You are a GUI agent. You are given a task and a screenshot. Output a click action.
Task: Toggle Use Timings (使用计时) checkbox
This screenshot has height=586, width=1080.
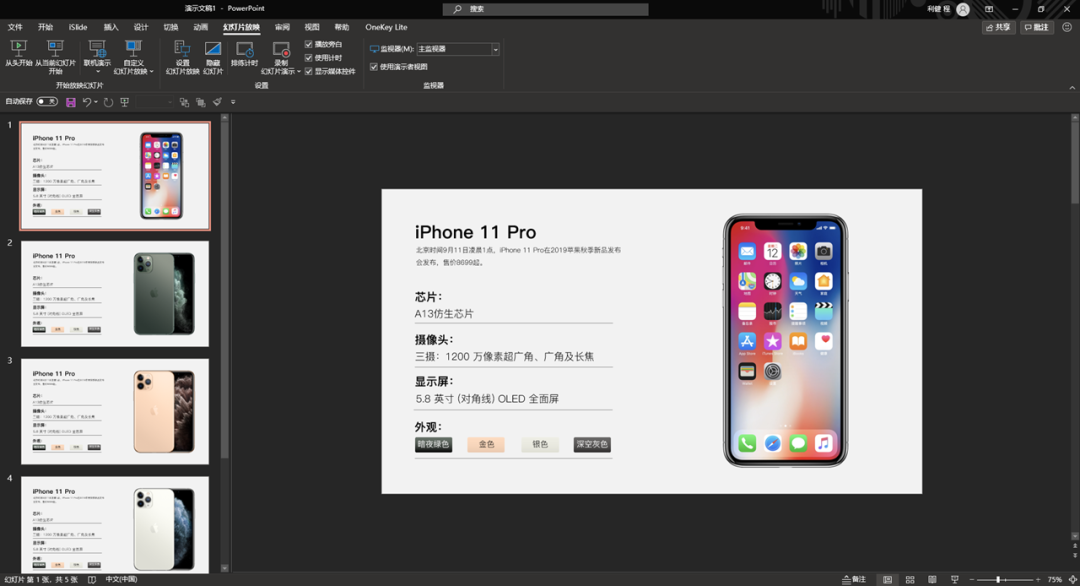(x=309, y=58)
